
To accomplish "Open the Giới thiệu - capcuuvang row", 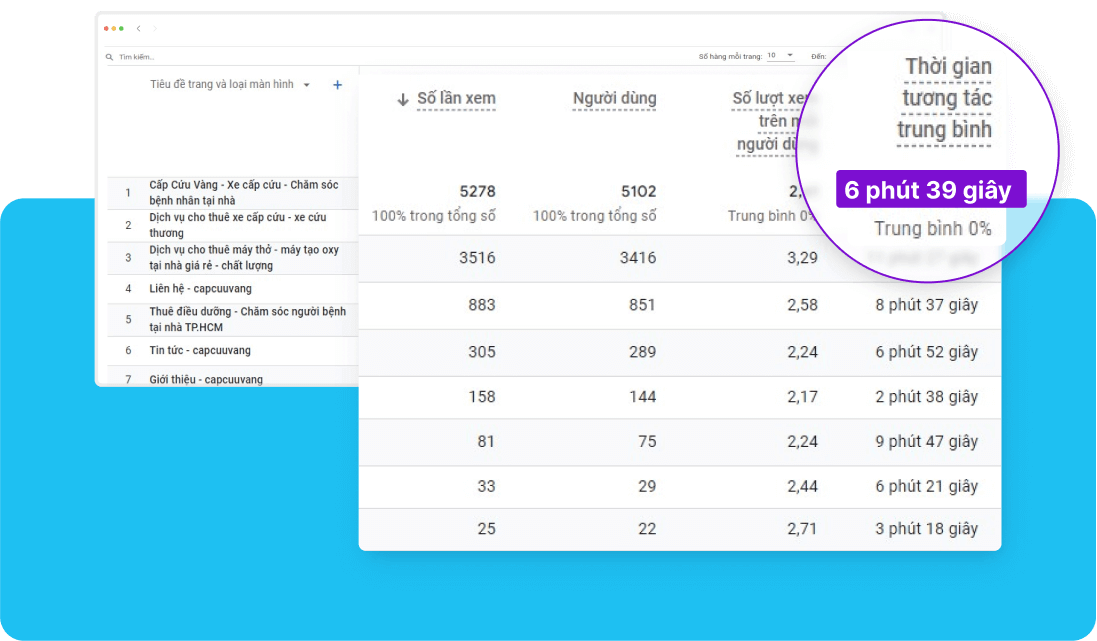I will pyautogui.click(x=233, y=379).
